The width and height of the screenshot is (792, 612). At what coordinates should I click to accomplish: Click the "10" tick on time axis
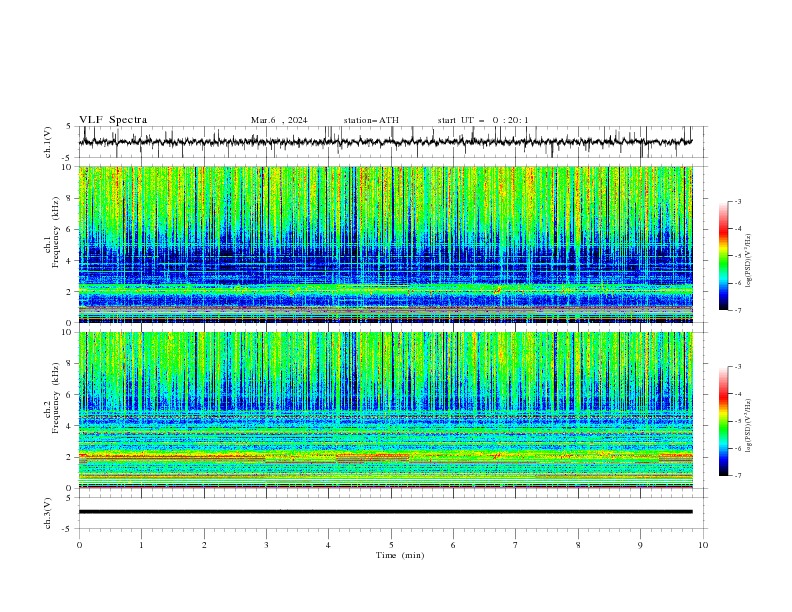click(x=703, y=545)
